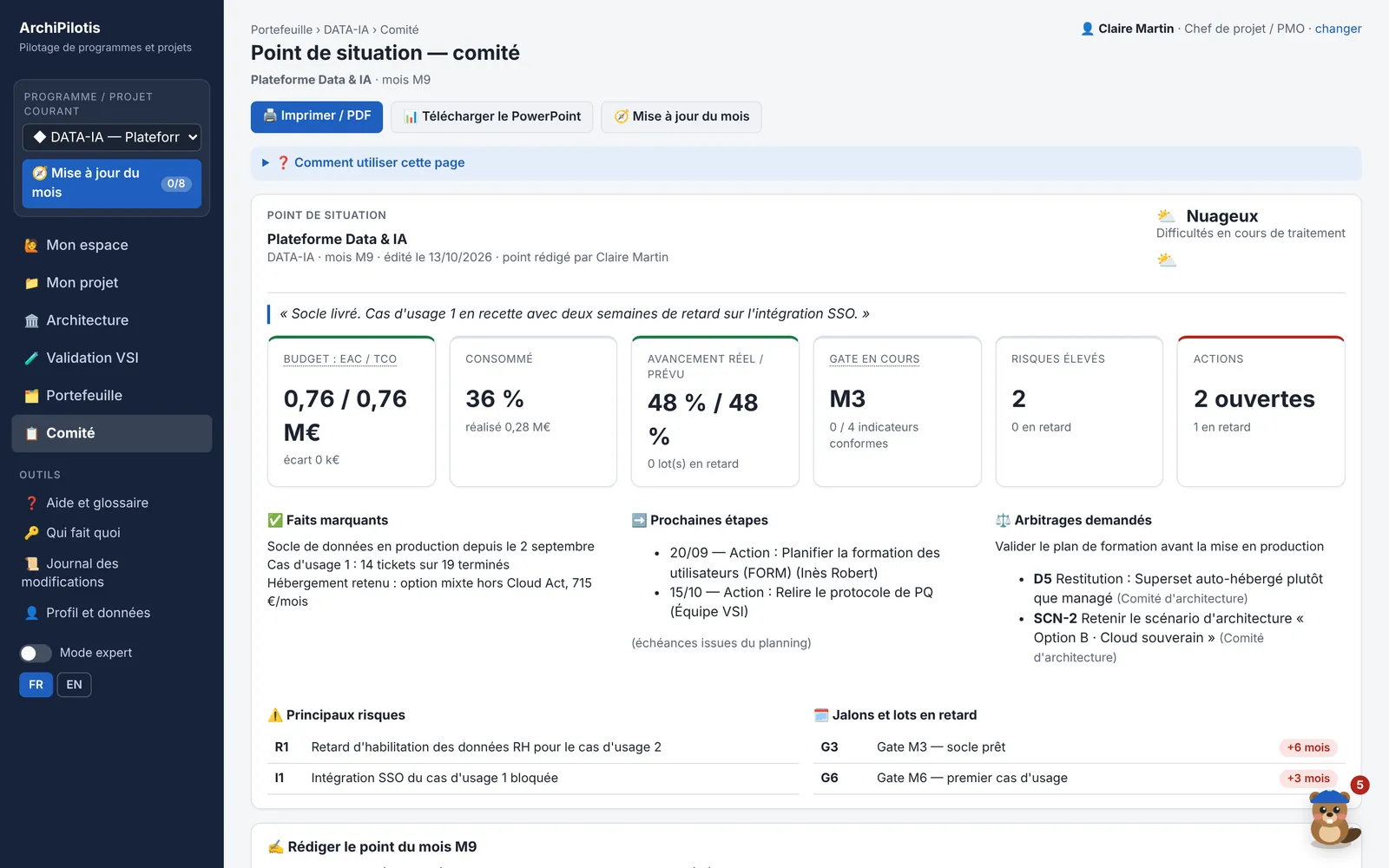Click risk row I1 Intégration SSO
This screenshot has height=868, width=1389.
pyautogui.click(x=533, y=779)
